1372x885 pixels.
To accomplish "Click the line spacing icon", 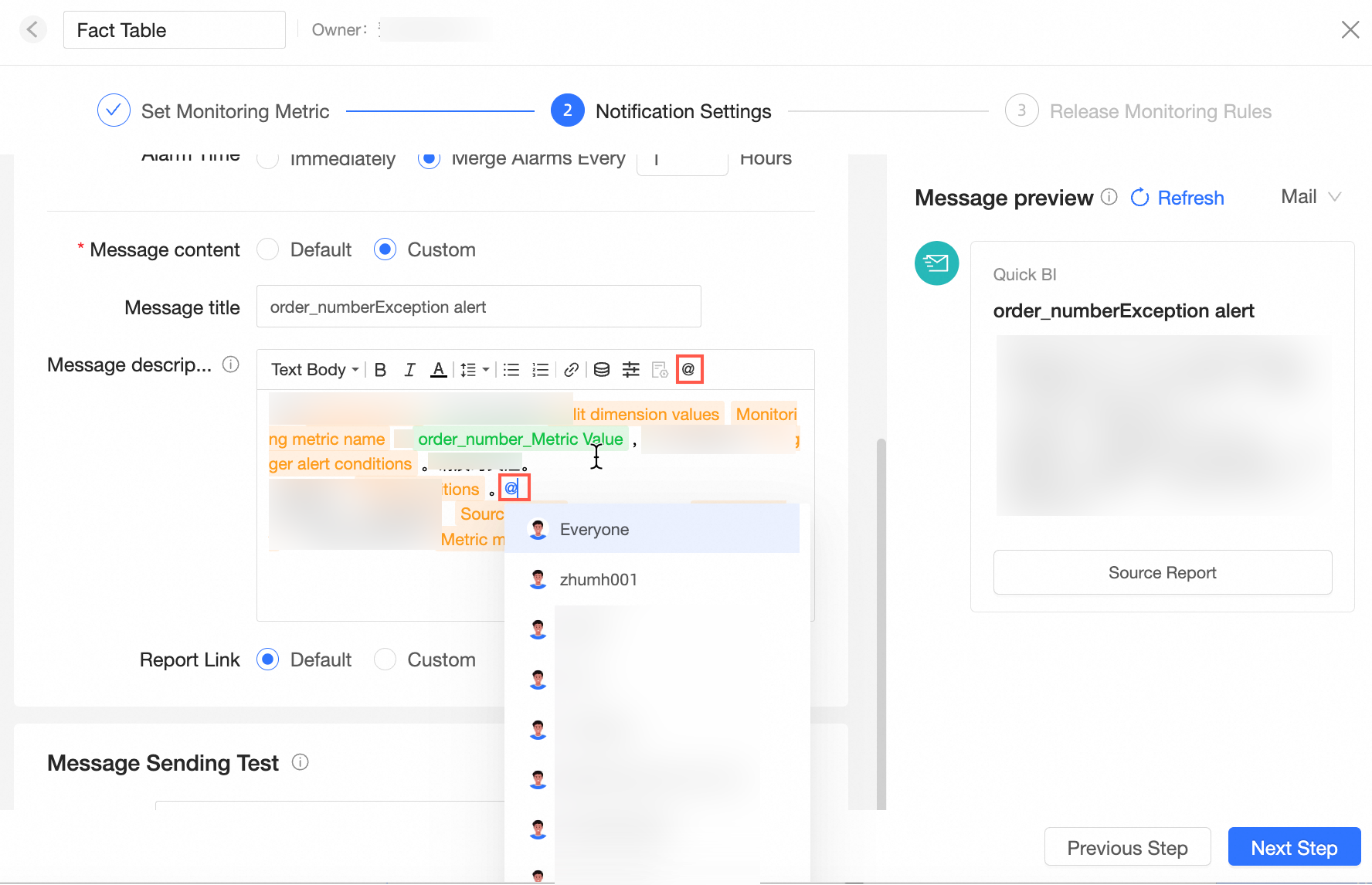I will click(468, 370).
